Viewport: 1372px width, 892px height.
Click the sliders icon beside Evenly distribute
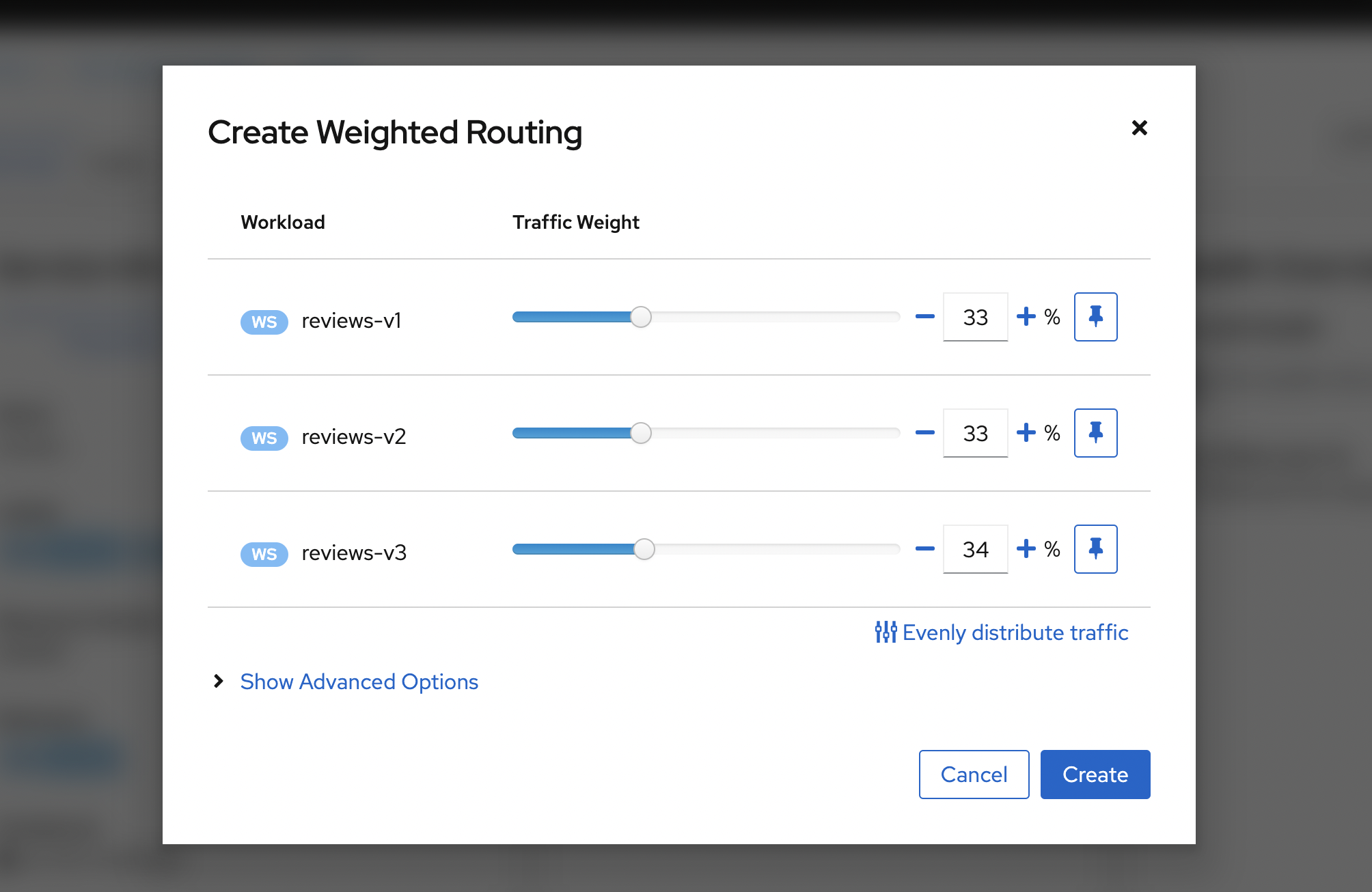[x=886, y=632]
